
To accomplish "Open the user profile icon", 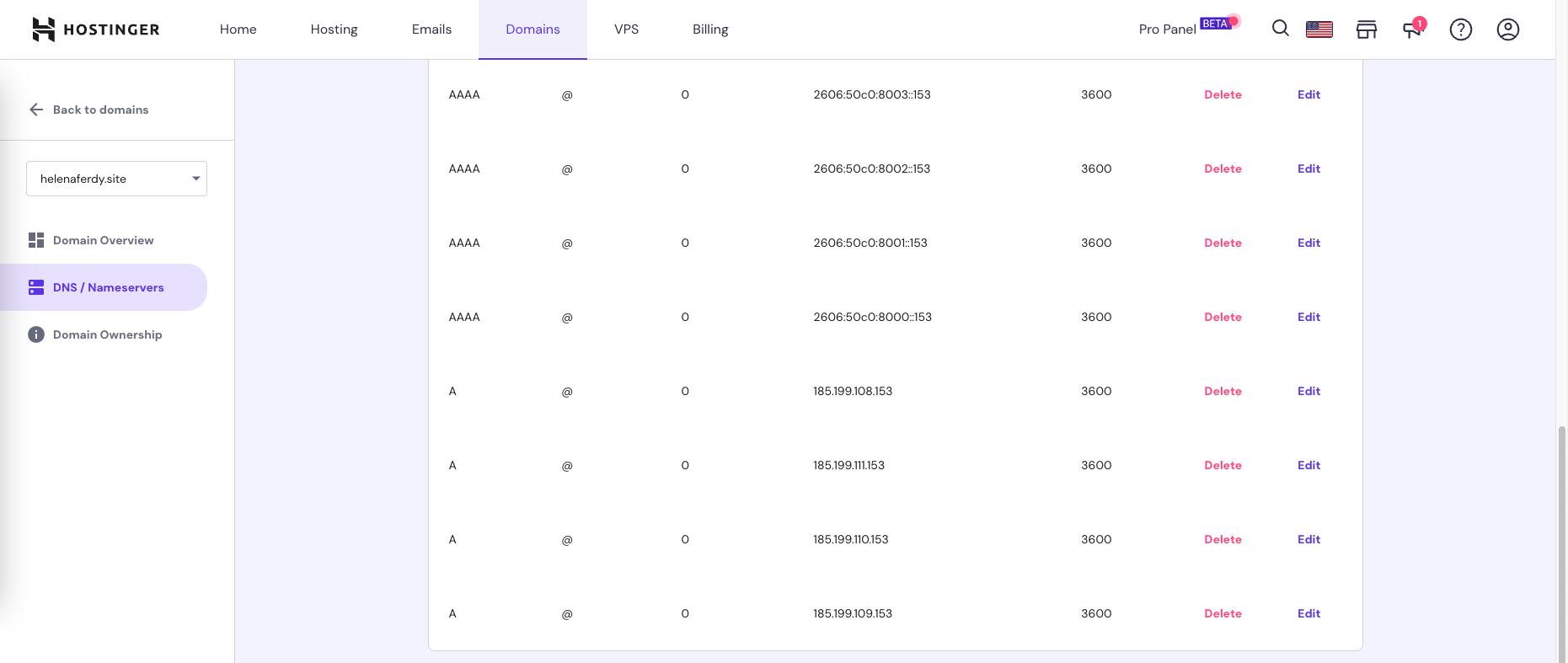I will point(1507,29).
